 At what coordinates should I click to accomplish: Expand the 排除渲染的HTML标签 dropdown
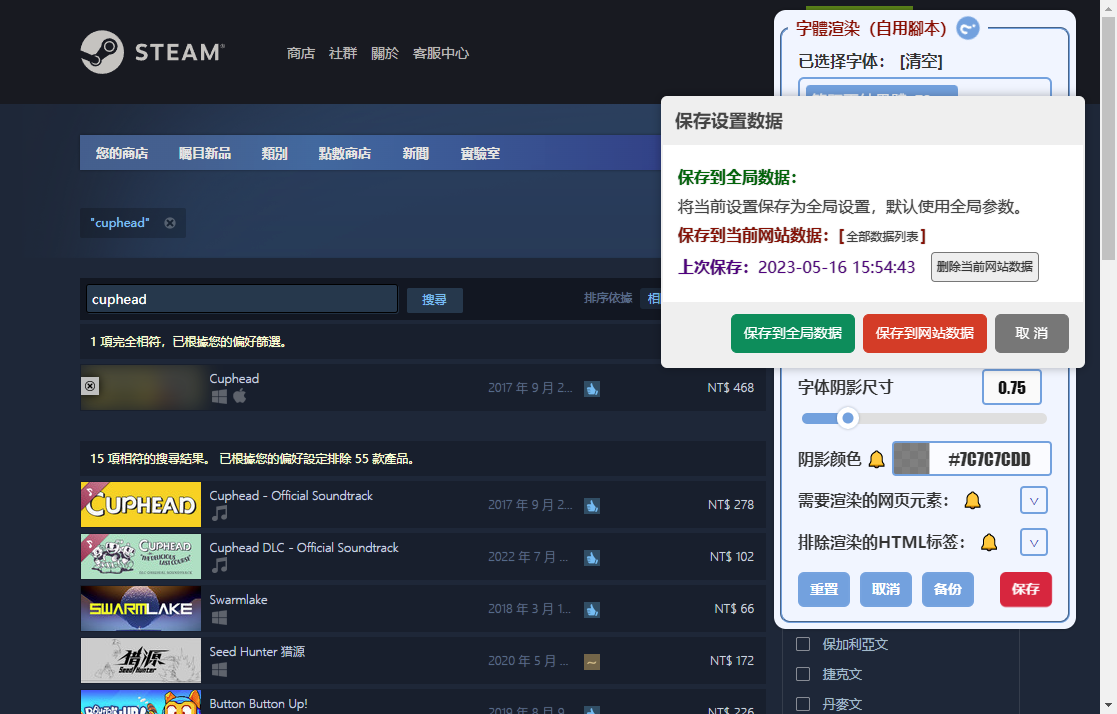point(1033,542)
